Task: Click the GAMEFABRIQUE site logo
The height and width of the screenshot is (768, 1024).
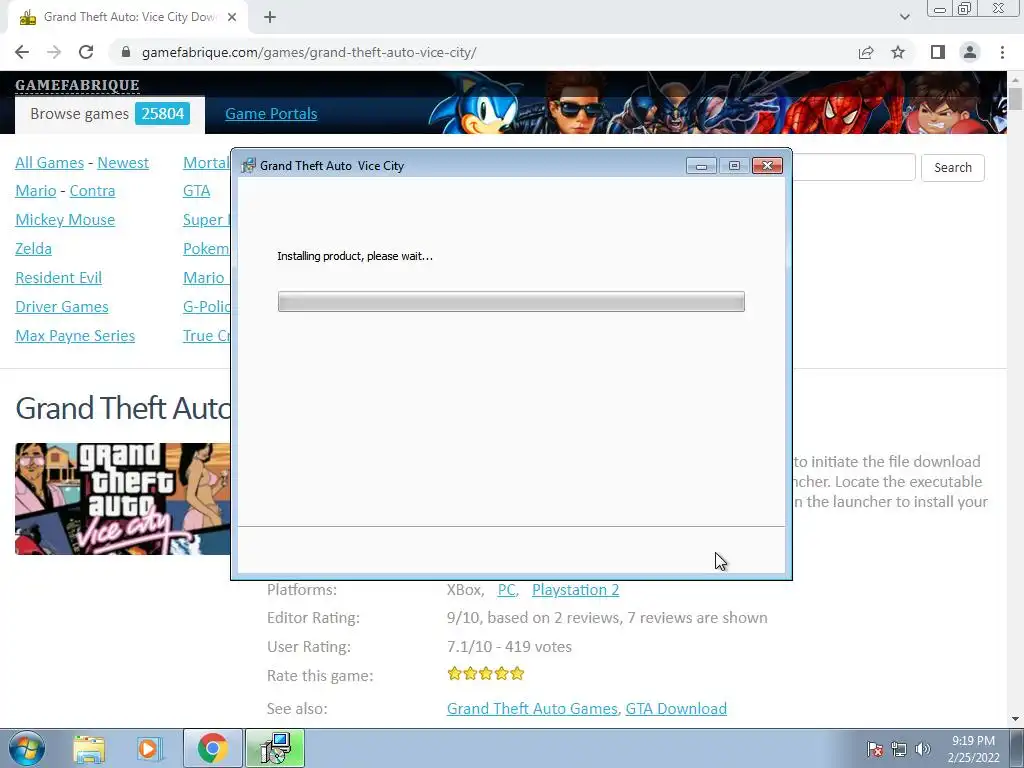Action: 77,85
